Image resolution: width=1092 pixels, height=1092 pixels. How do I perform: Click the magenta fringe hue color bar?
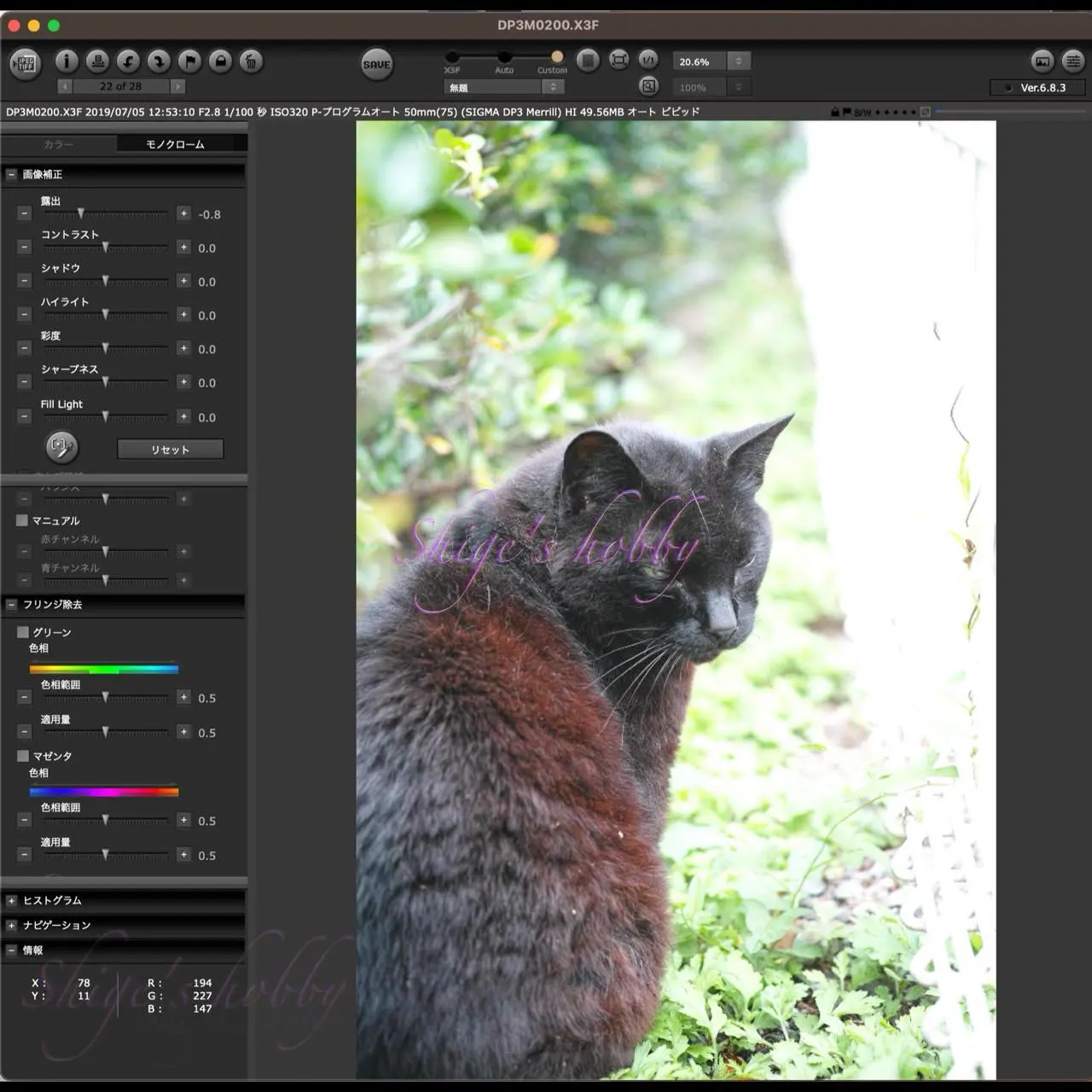click(104, 793)
